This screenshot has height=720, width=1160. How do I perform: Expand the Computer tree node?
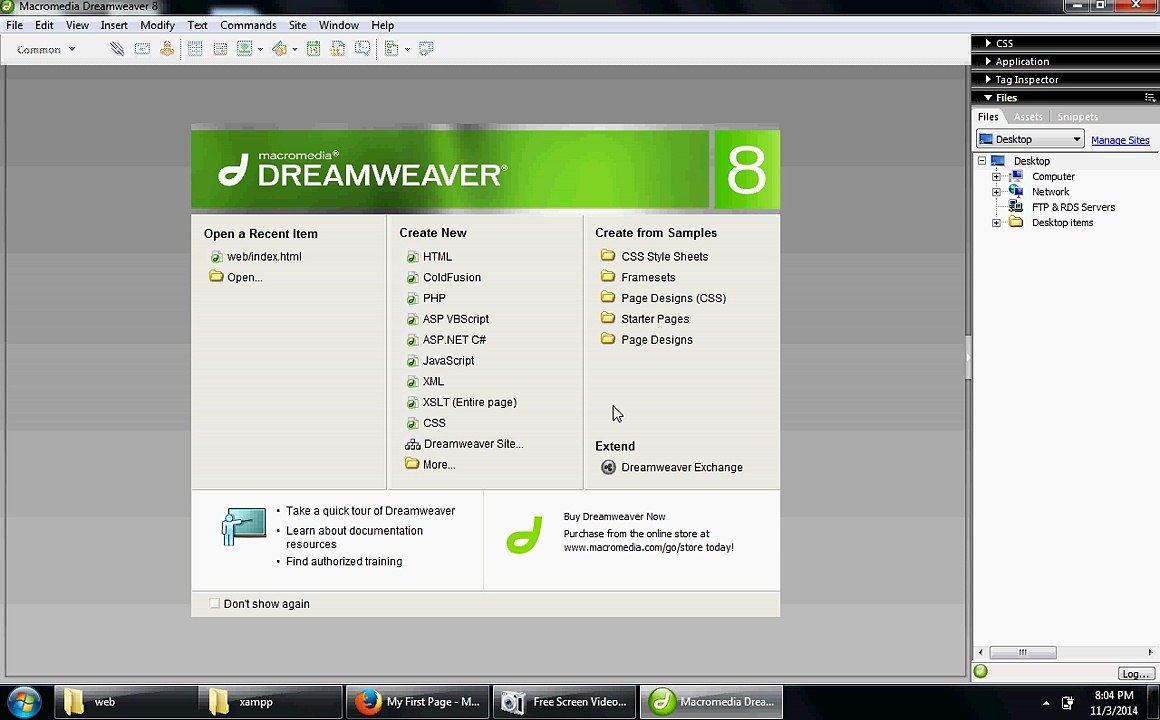click(x=997, y=177)
